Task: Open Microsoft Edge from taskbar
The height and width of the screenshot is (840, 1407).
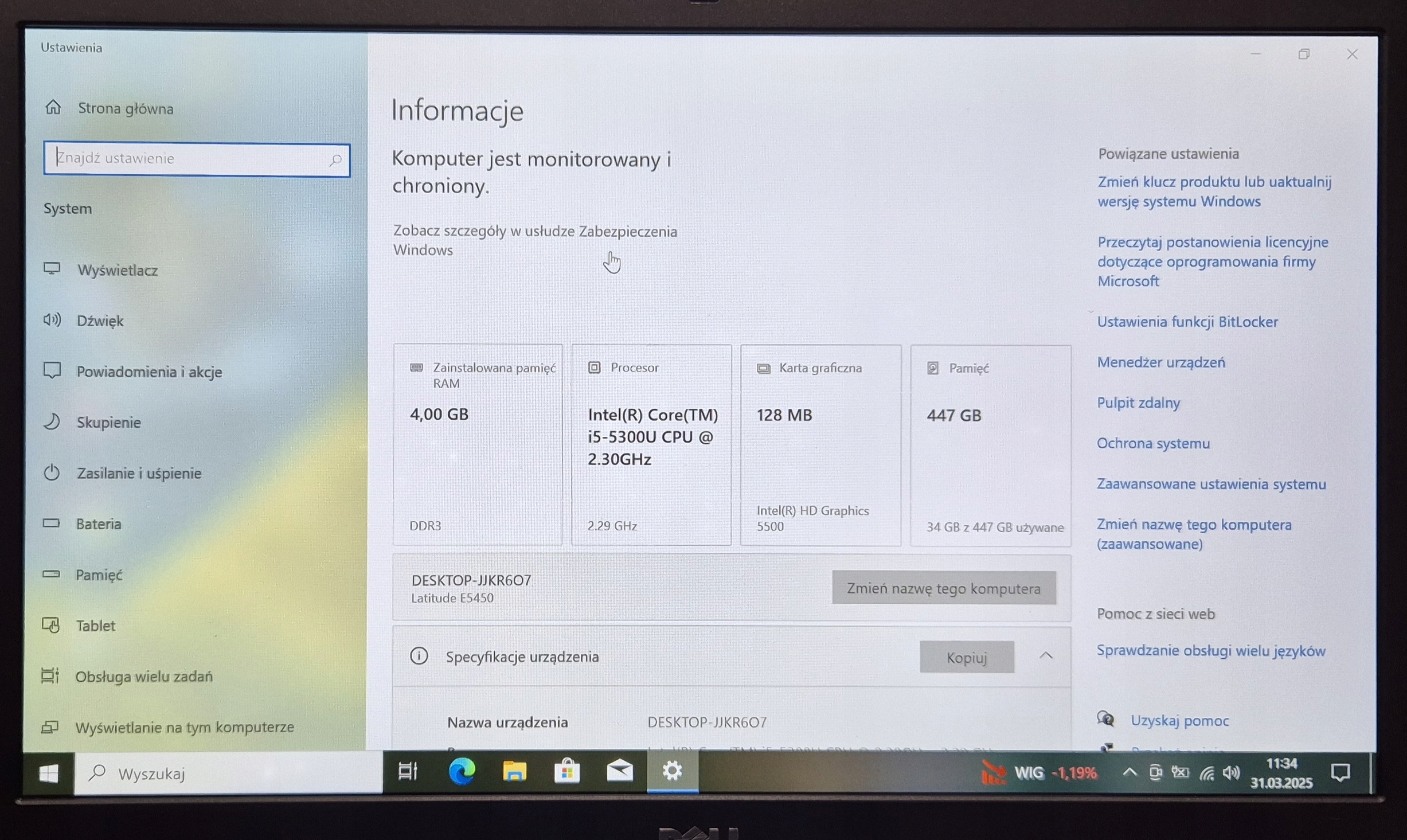Action: pos(462,771)
